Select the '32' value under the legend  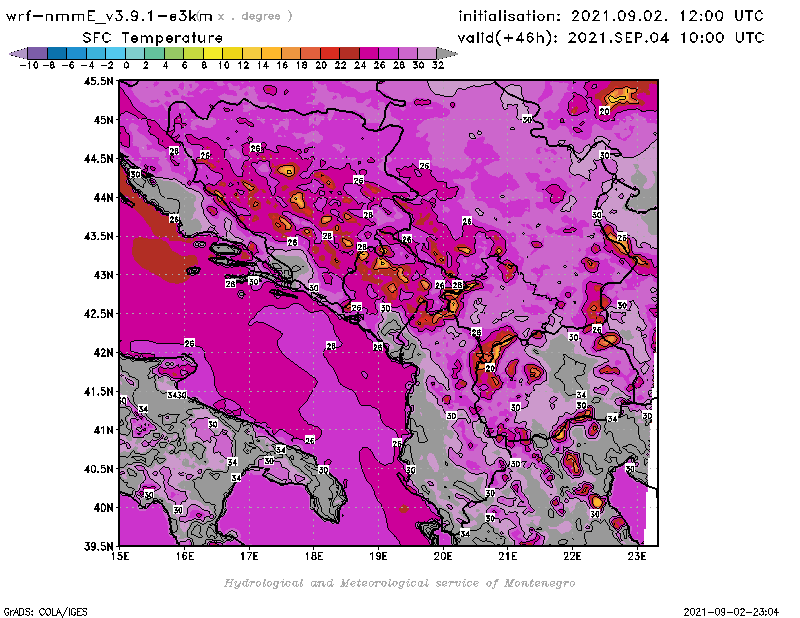tap(438, 65)
